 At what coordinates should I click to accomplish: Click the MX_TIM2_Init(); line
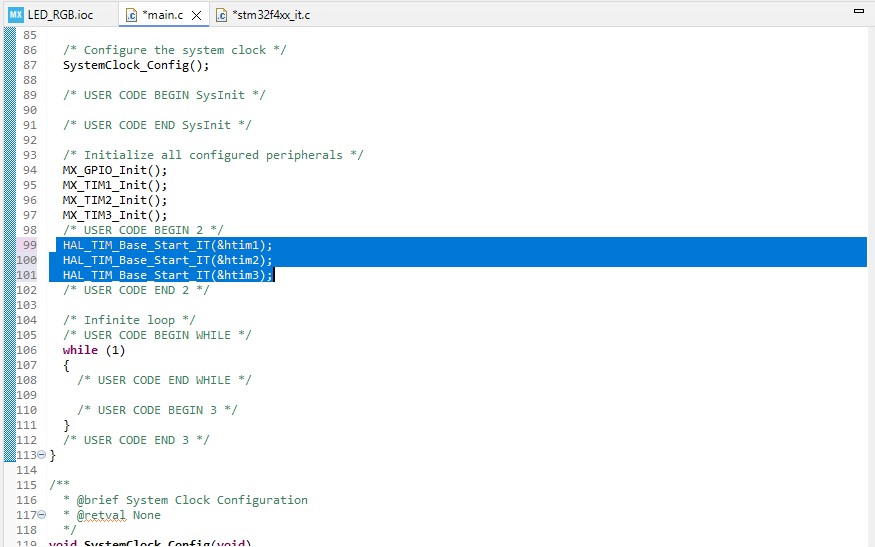click(114, 200)
